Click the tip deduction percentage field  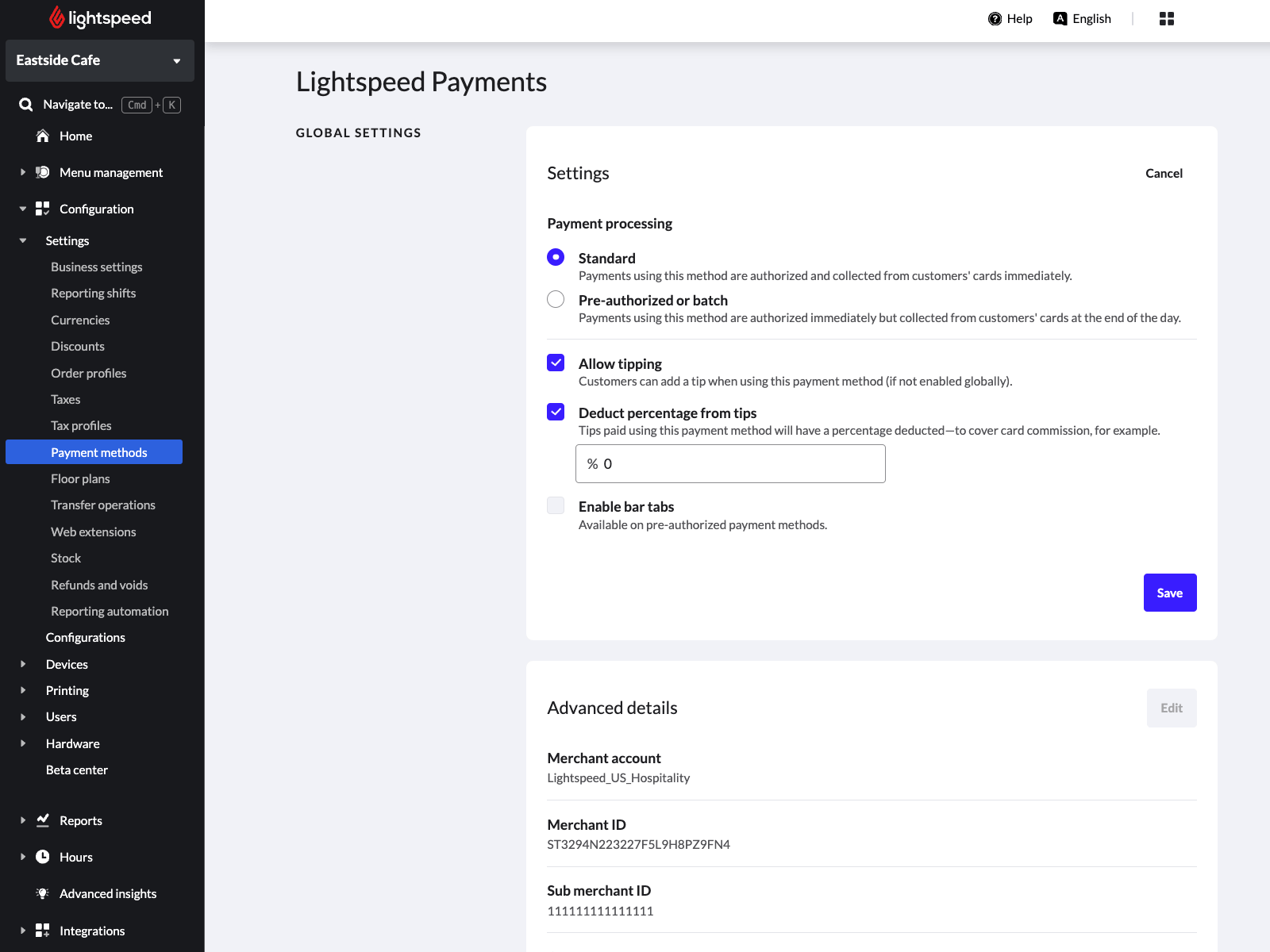(x=729, y=463)
